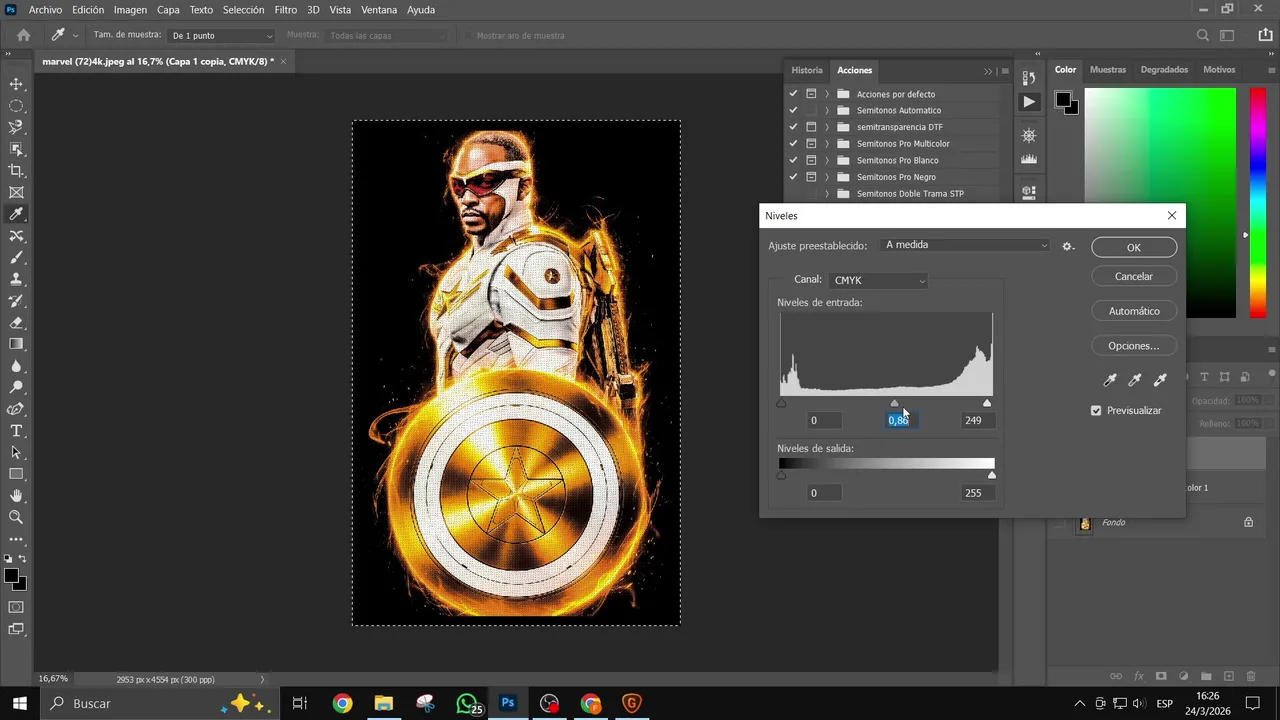Screen dimensions: 1280x720
Task: Expand the Semitonos Pro Negro set
Action: pyautogui.click(x=827, y=177)
